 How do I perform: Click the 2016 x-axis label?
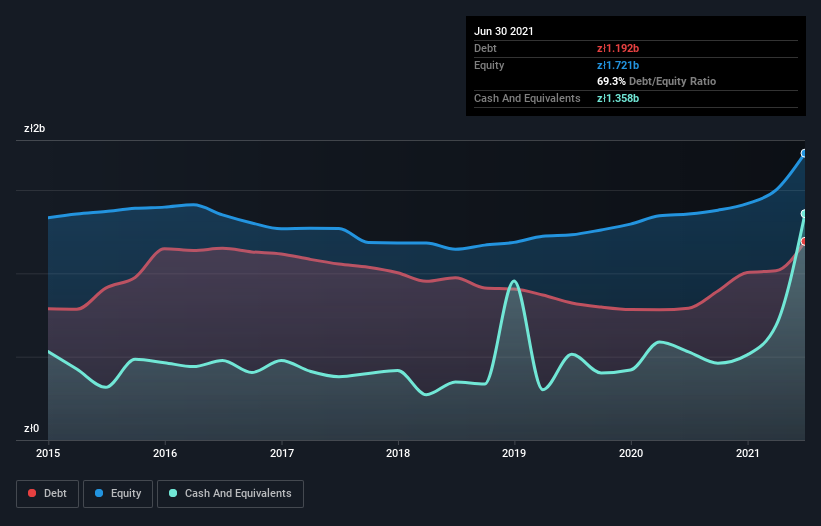(165, 453)
